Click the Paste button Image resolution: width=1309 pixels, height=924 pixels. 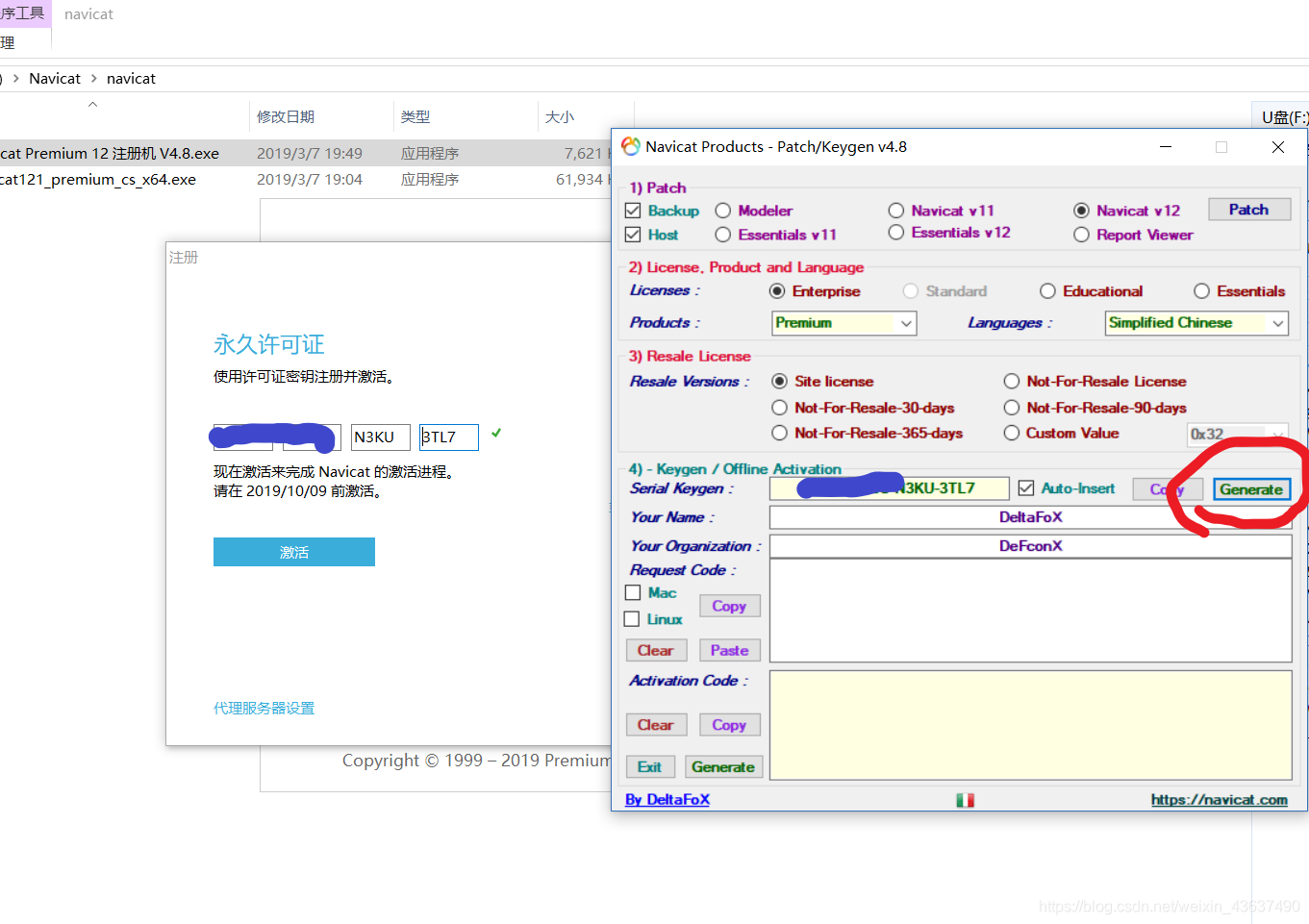[x=730, y=651]
